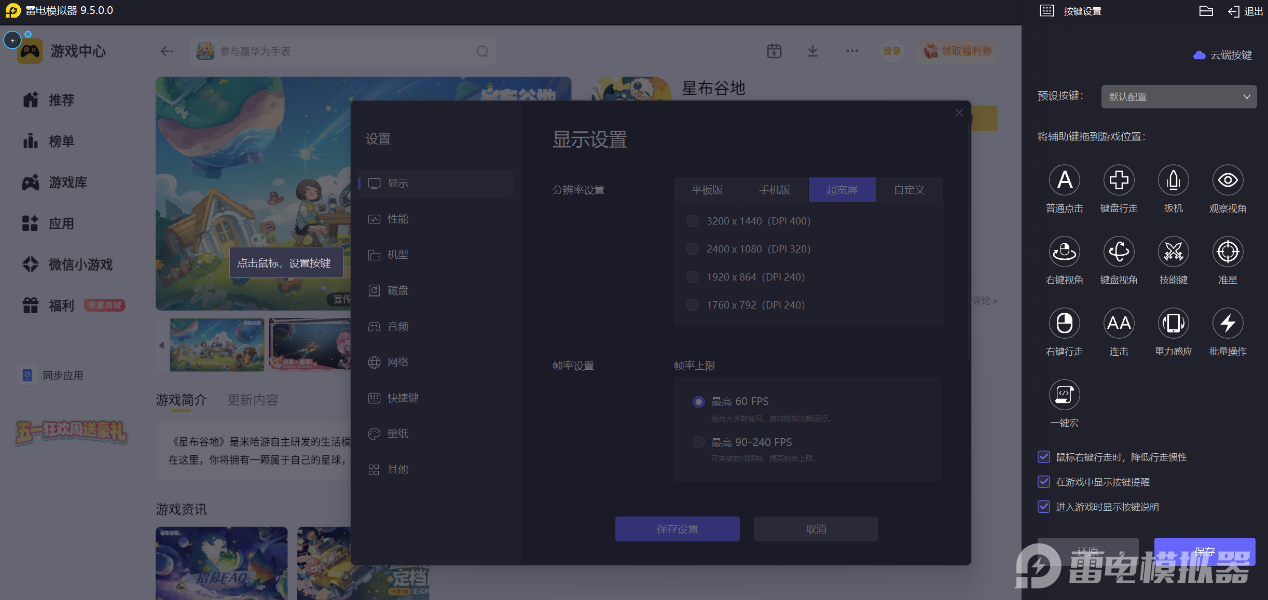Image resolution: width=1268 pixels, height=600 pixels.
Task: Go back with the arrow in game center
Action: pos(167,51)
